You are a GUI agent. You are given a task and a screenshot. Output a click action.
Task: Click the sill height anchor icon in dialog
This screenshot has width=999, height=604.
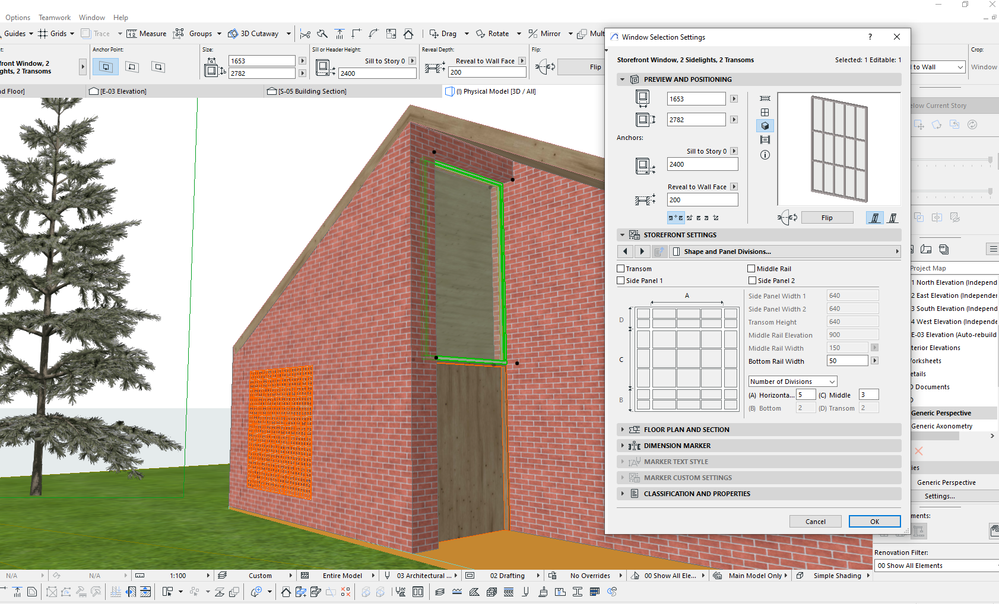645,166
